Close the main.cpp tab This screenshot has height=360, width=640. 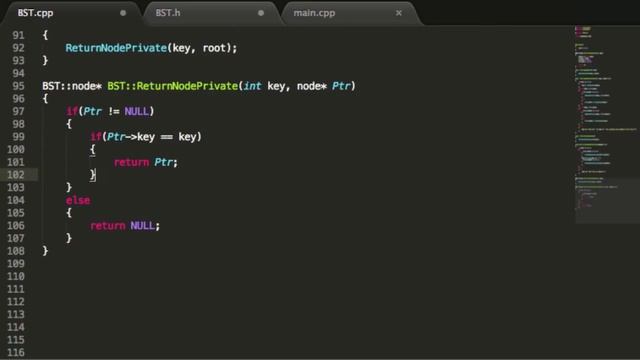tap(399, 13)
